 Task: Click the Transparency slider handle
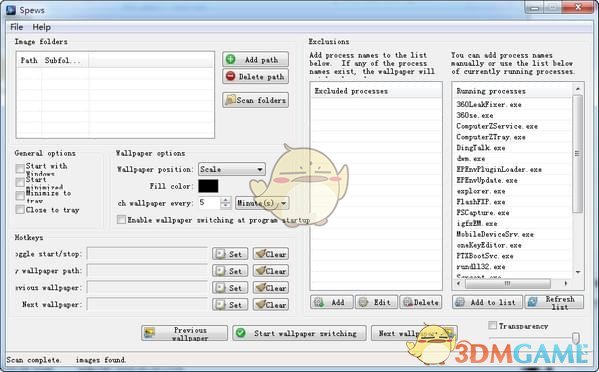coord(576,338)
